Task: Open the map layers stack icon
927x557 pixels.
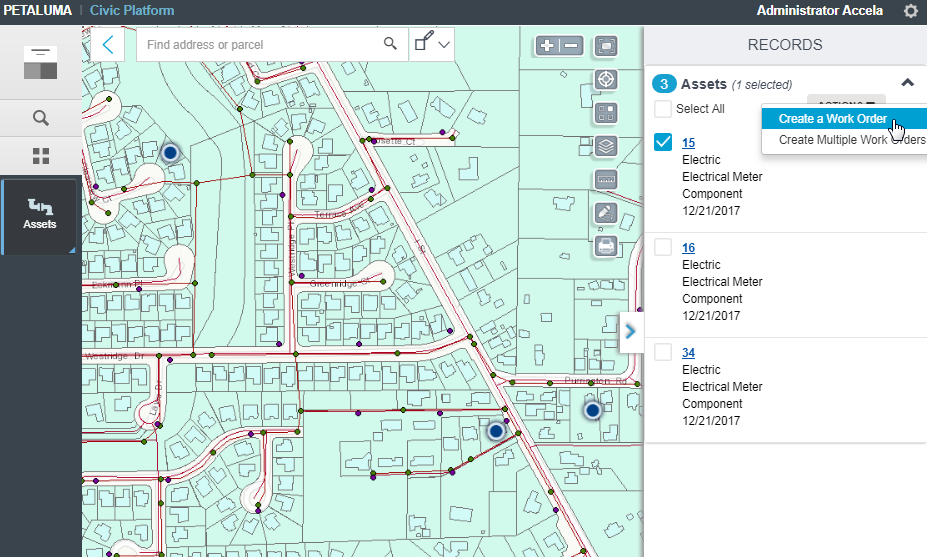Action: point(605,146)
